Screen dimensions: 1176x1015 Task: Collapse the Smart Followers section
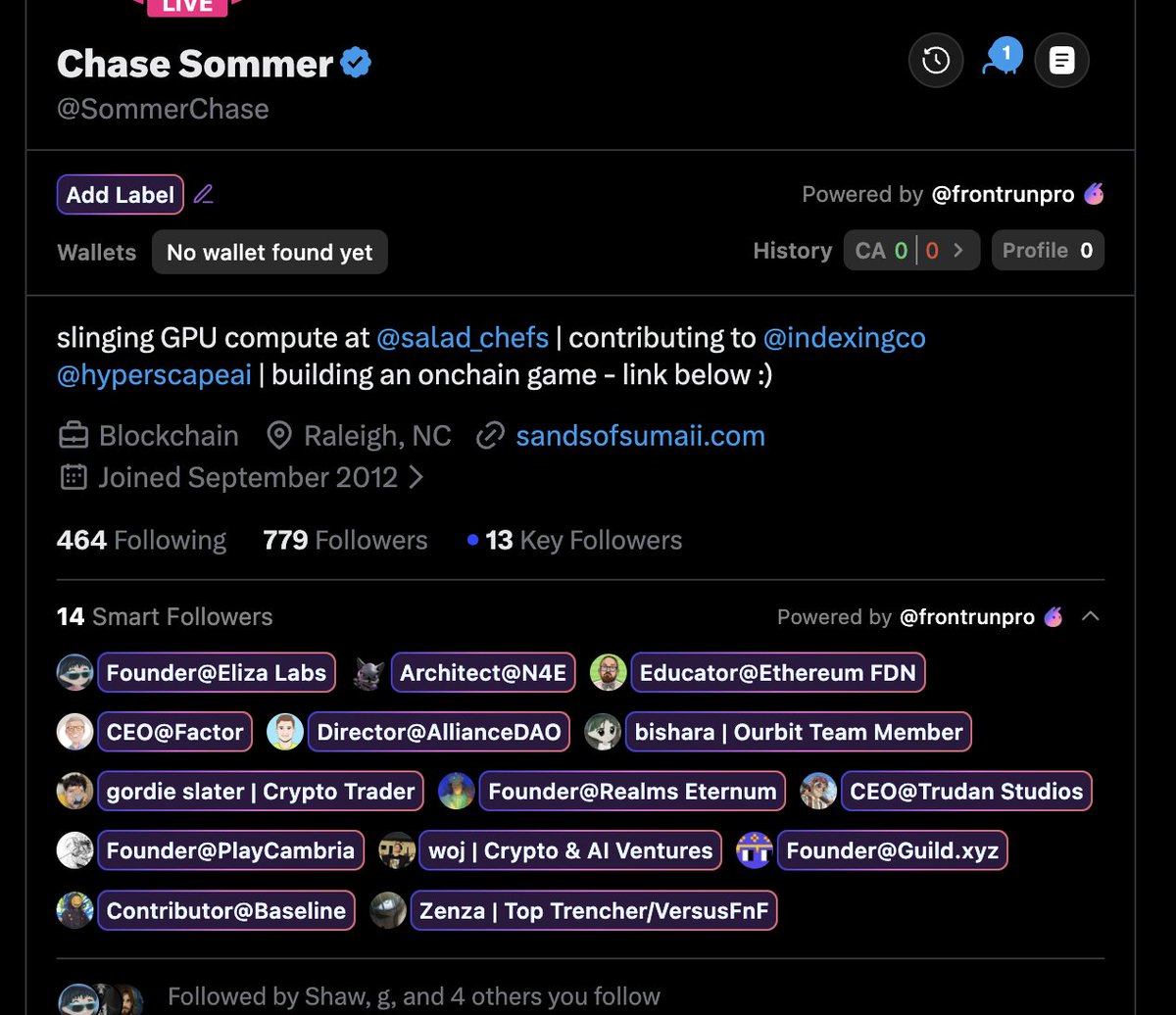point(1090,616)
